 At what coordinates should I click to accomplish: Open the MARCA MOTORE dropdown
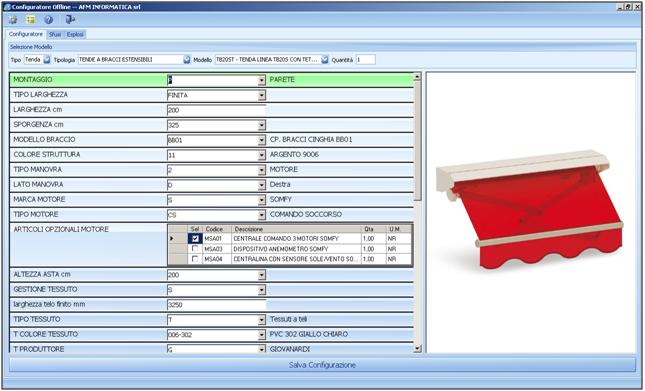(262, 200)
